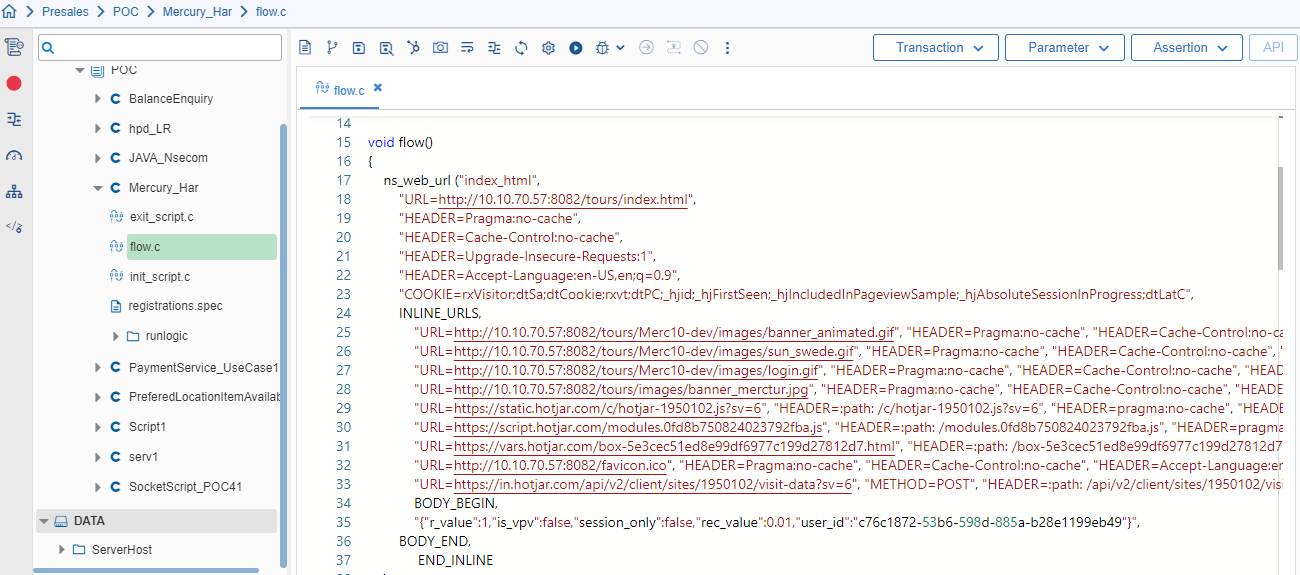This screenshot has height=575, width=1300.
Task: Expand the runlogic folder
Action: (117, 336)
